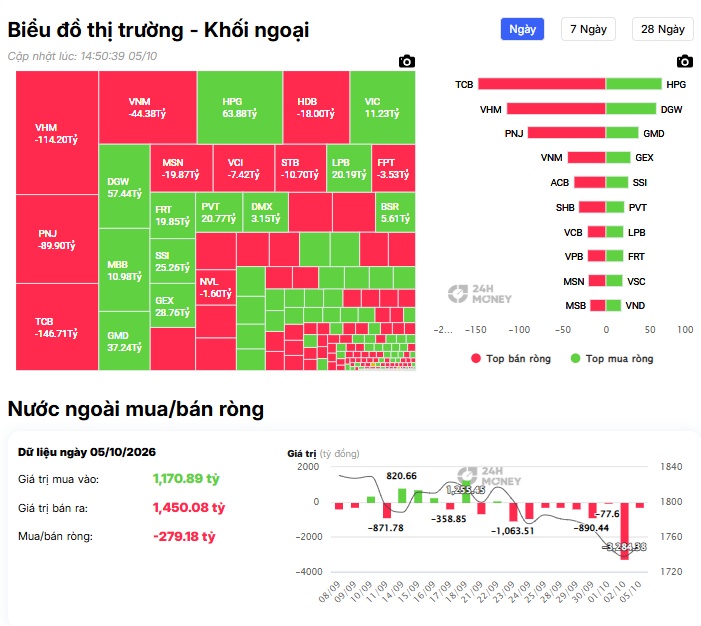This screenshot has width=701, height=626.
Task: Open the 28 Ngày period button
Action: [x=663, y=29]
